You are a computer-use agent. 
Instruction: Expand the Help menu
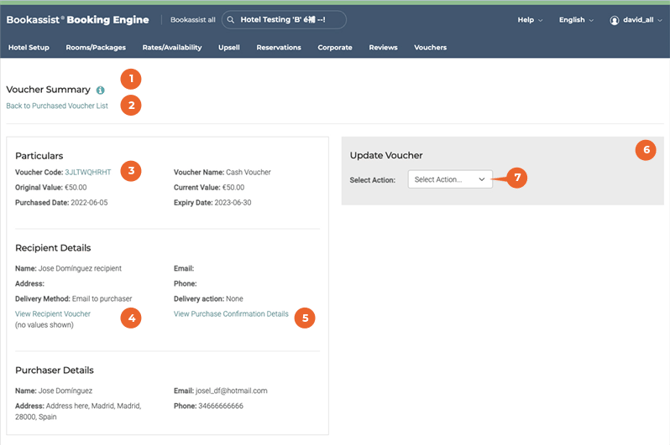click(530, 20)
